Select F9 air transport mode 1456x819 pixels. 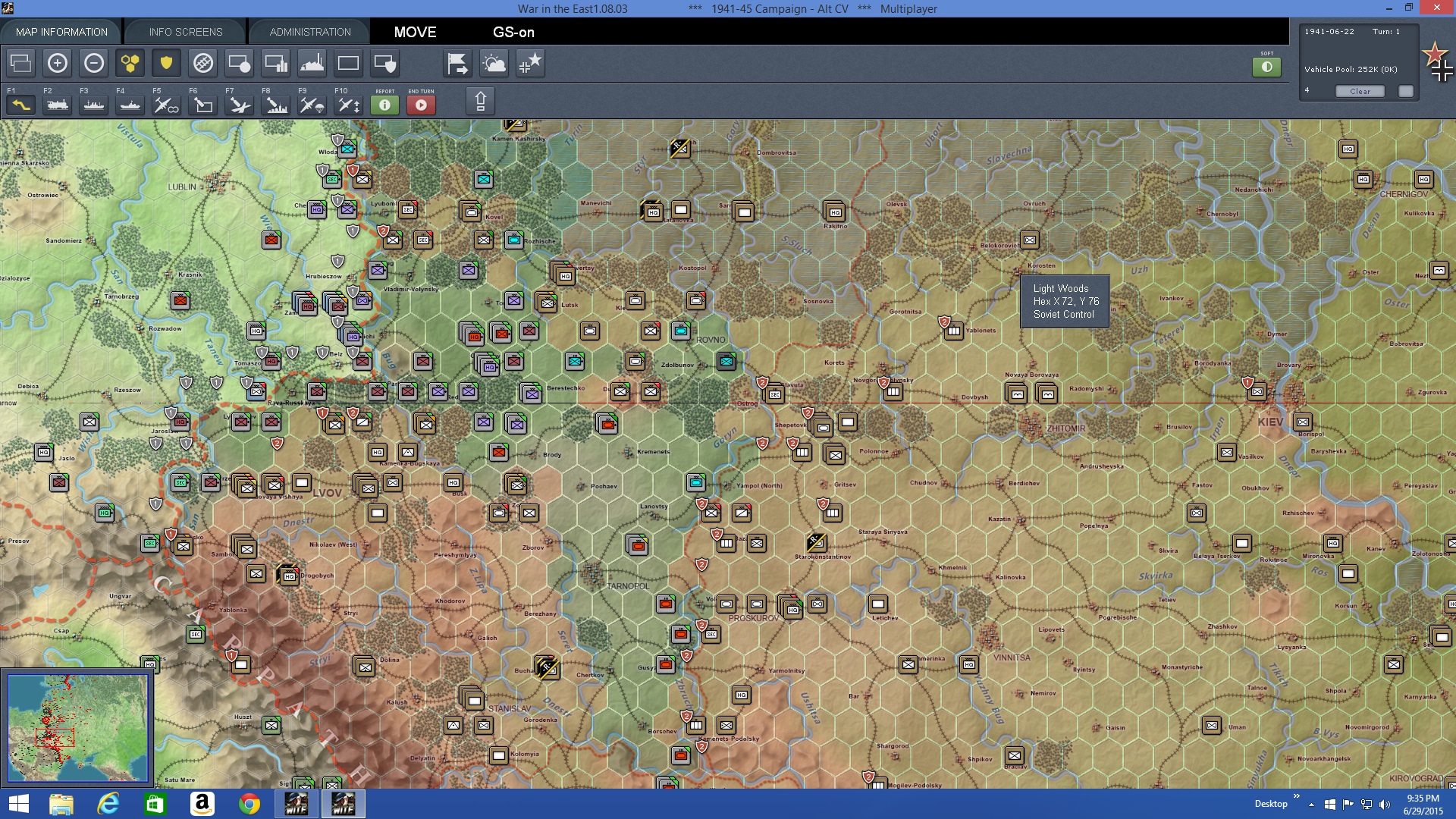(x=312, y=105)
